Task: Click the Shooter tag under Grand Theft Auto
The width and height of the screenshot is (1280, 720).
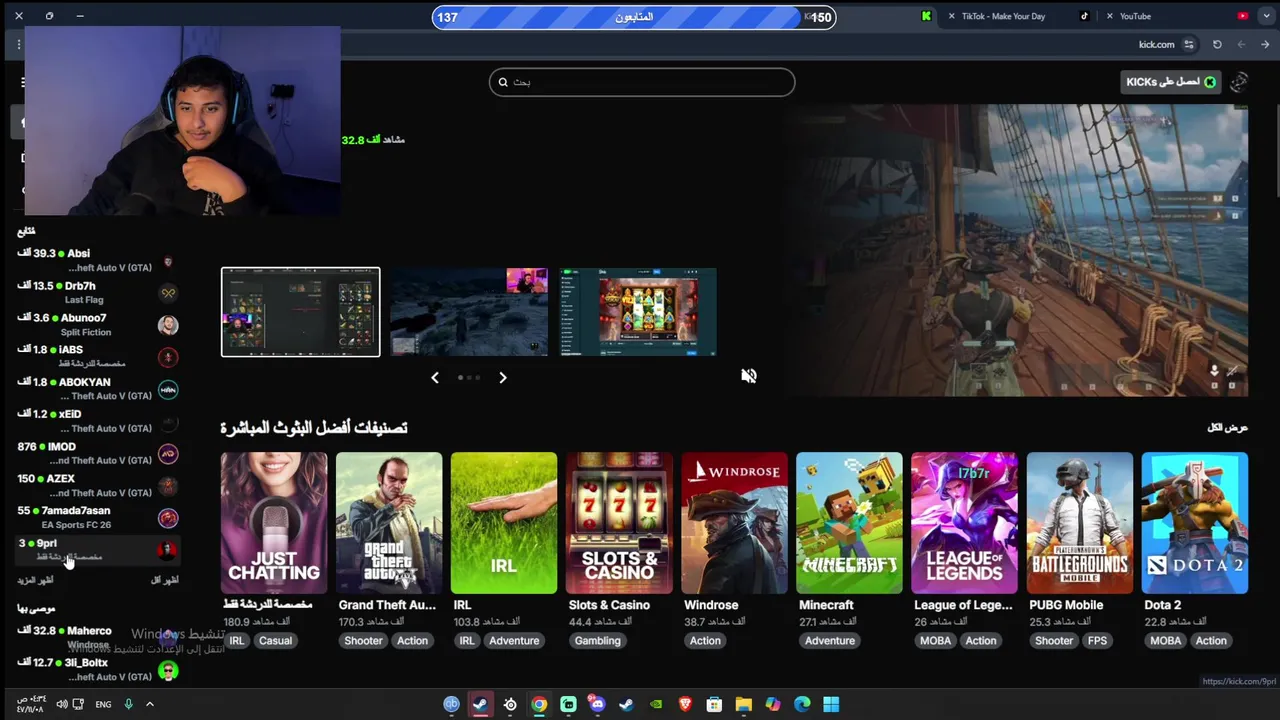Action: coord(363,641)
